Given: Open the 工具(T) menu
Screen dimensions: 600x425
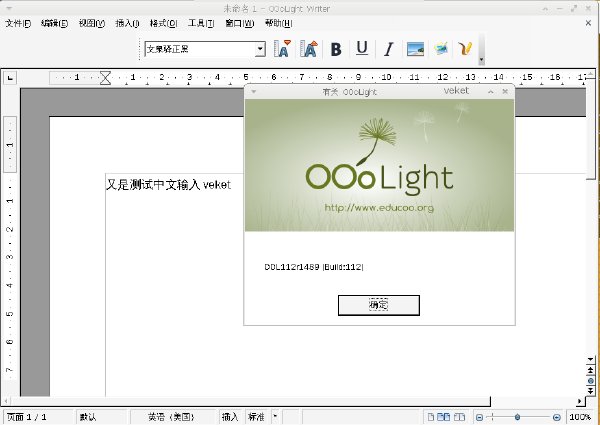Looking at the screenshot, I should [x=201, y=23].
